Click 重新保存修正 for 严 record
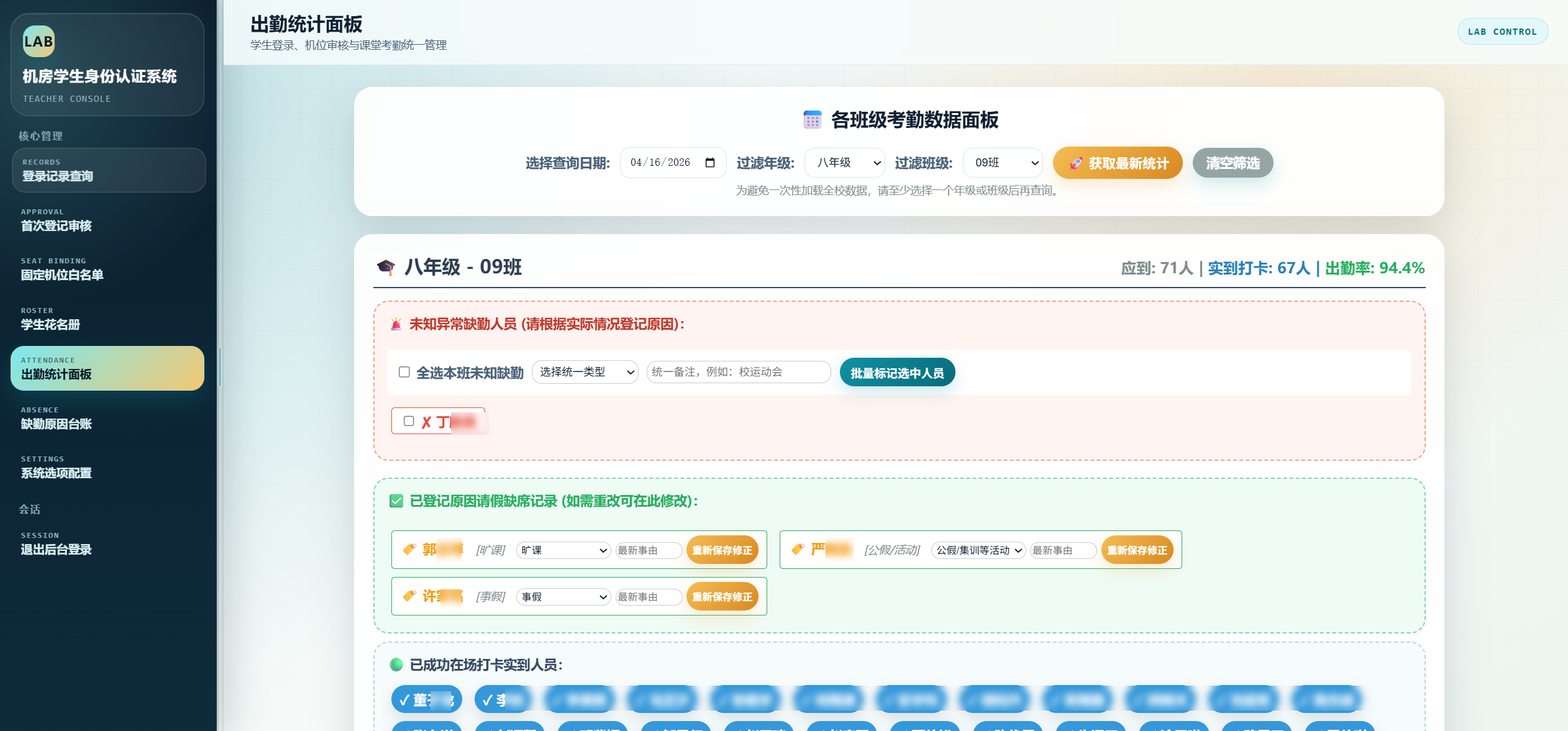Image resolution: width=1568 pixels, height=731 pixels. [1137, 550]
